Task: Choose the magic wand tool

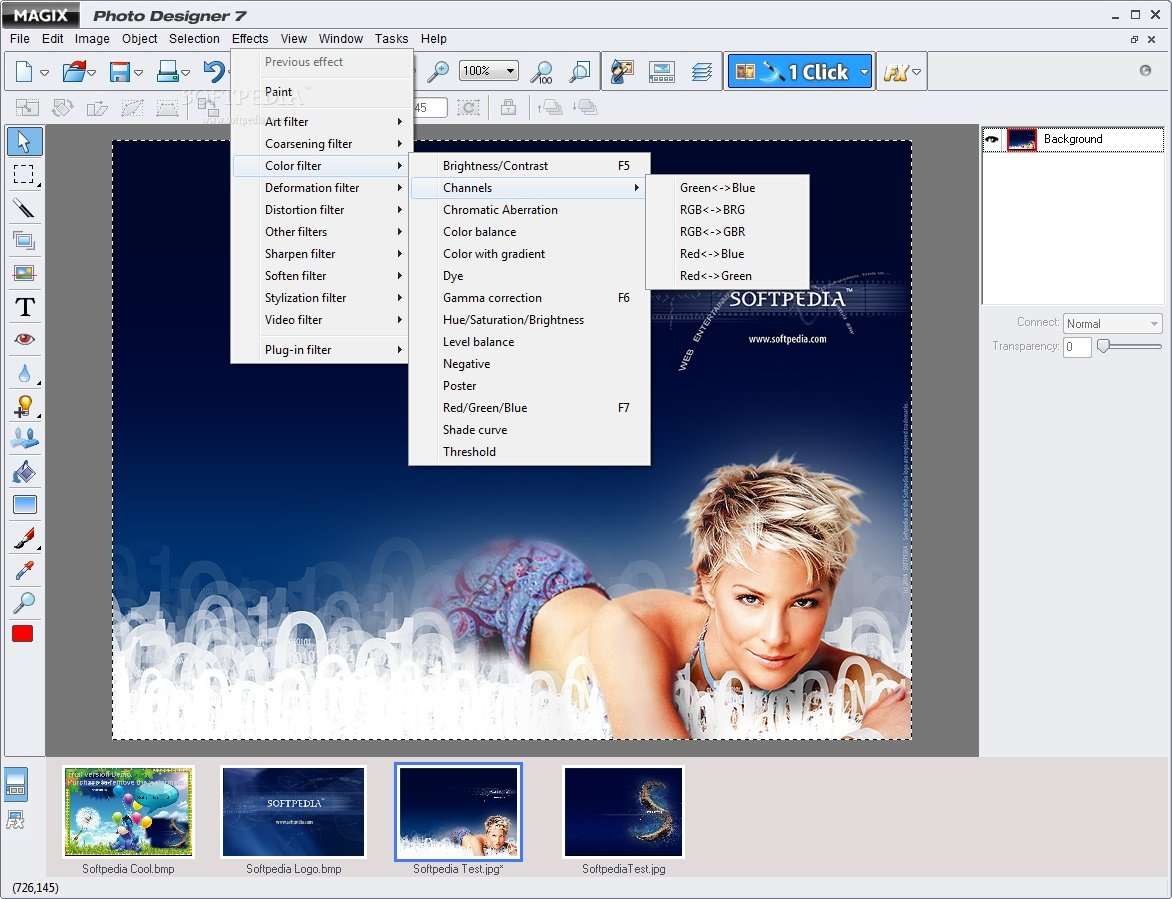Action: tap(24, 207)
